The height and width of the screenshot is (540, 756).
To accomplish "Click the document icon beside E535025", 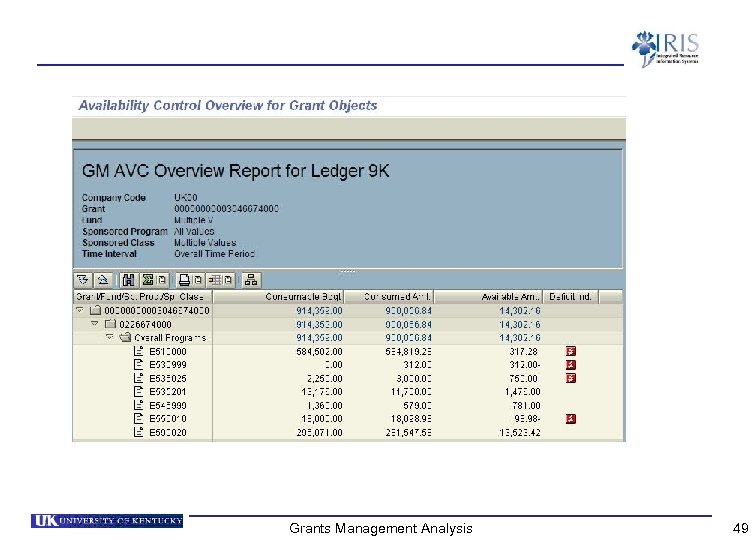I will 138,378.
